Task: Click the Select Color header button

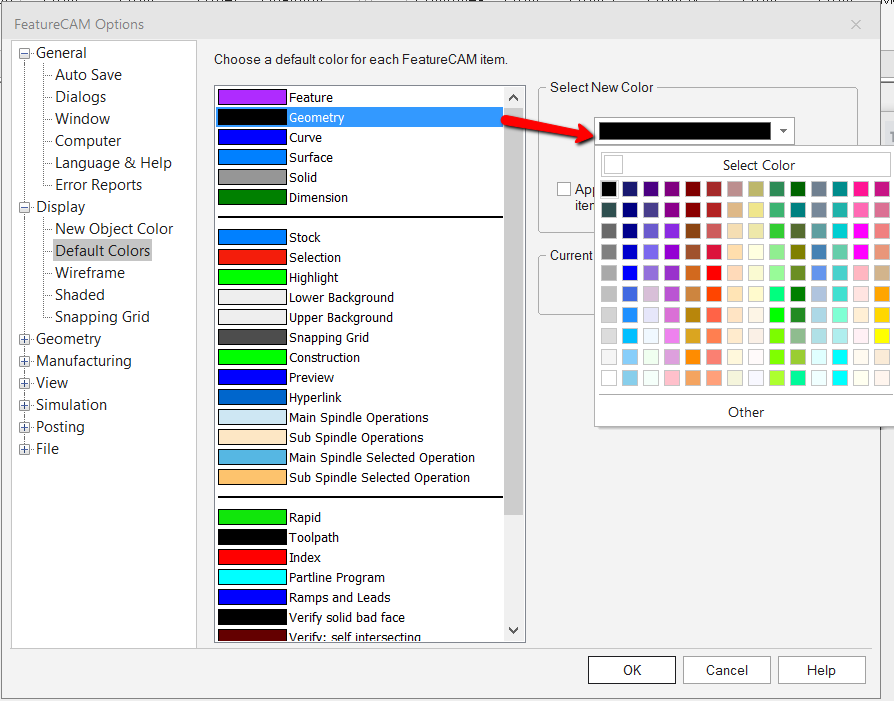Action: pos(747,165)
